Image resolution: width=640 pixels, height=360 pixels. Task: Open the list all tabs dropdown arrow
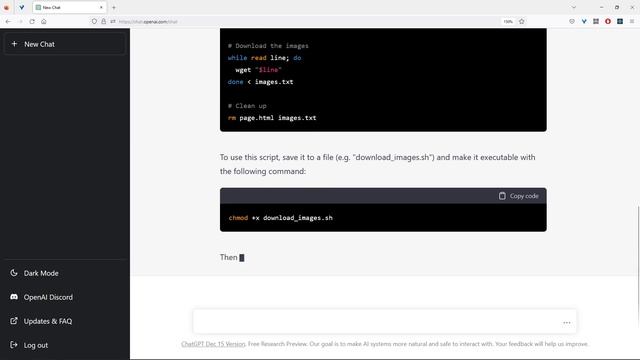(574, 7)
